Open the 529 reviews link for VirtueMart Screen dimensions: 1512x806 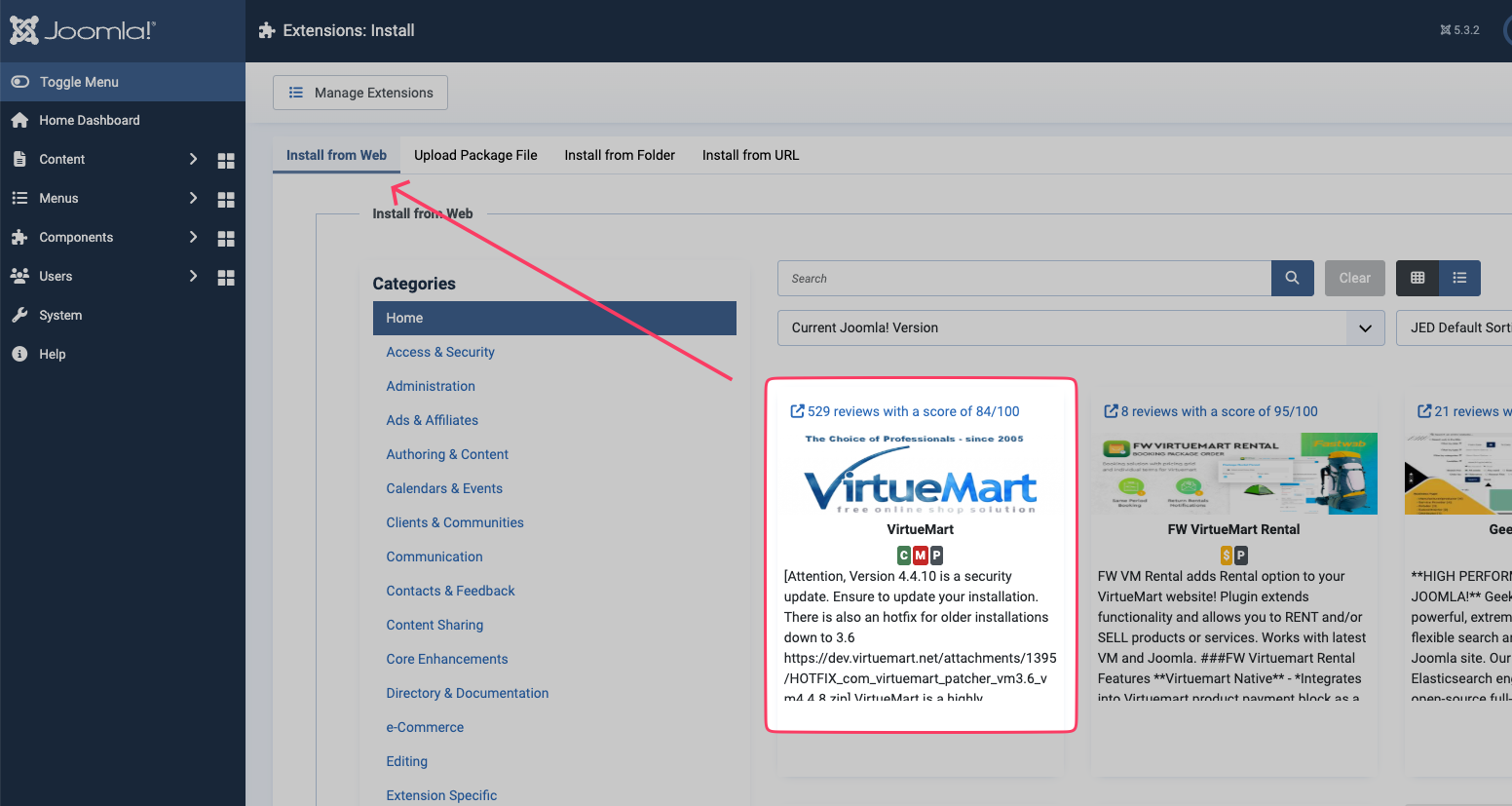[x=905, y=411]
